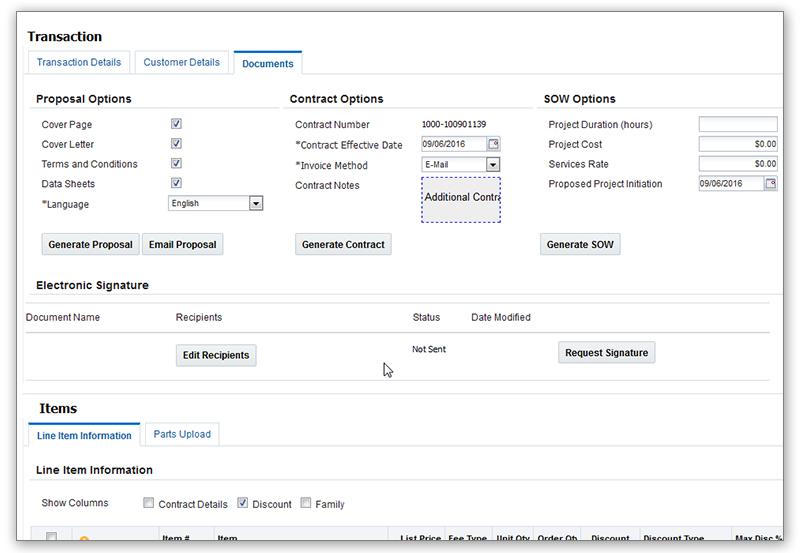Image resolution: width=800 pixels, height=553 pixels.
Task: Open calendar for Proposed Project Initiation
Action: [770, 184]
